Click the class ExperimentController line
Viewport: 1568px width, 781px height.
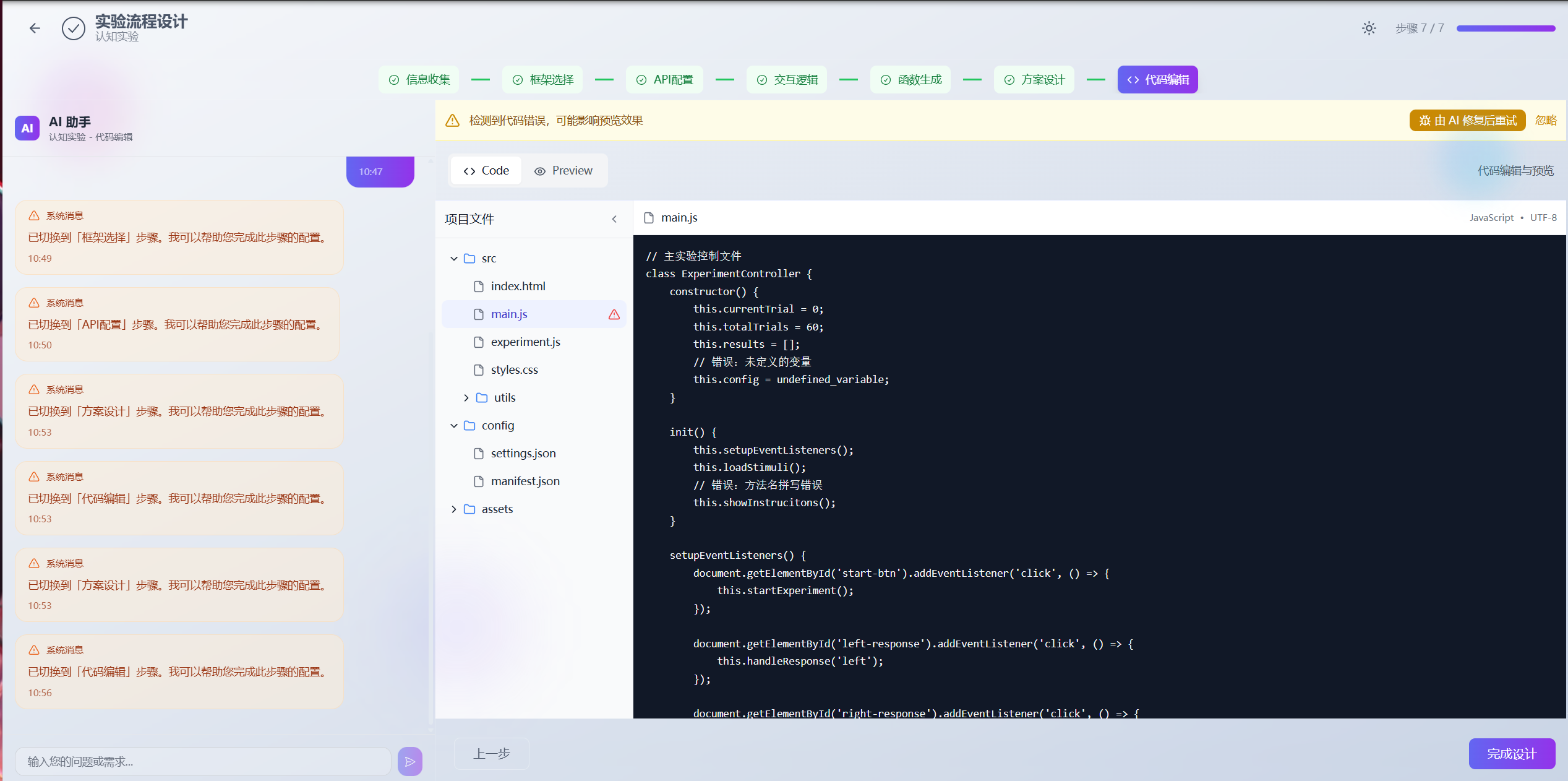pos(729,274)
